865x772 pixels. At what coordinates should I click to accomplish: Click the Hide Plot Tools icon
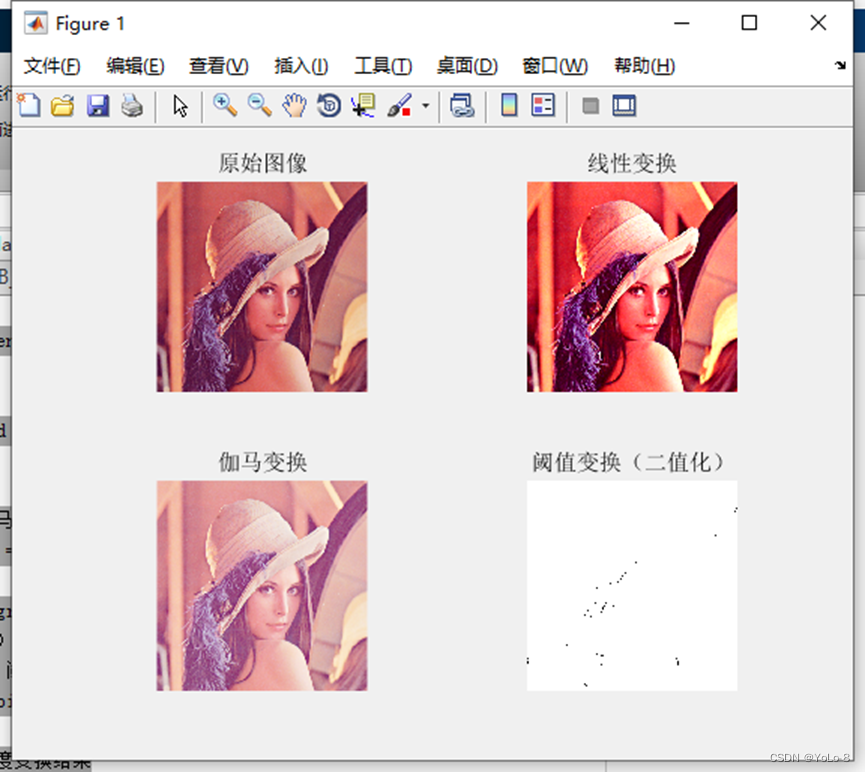590,105
